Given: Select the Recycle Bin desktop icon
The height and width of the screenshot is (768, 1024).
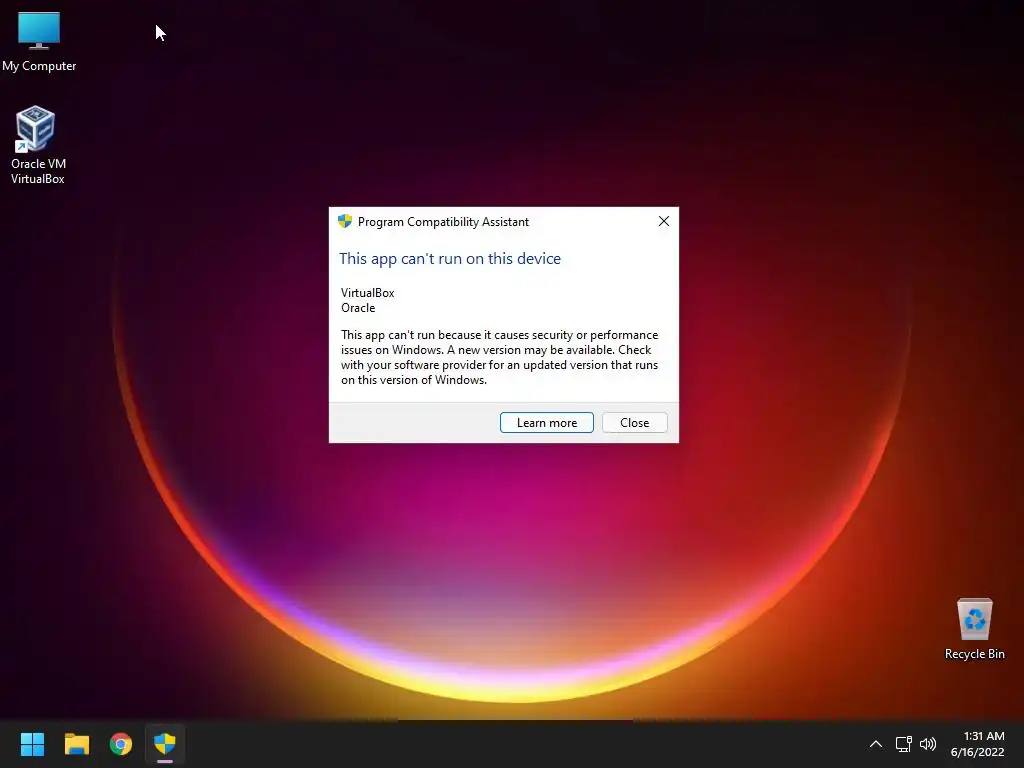Looking at the screenshot, I should coord(974,628).
